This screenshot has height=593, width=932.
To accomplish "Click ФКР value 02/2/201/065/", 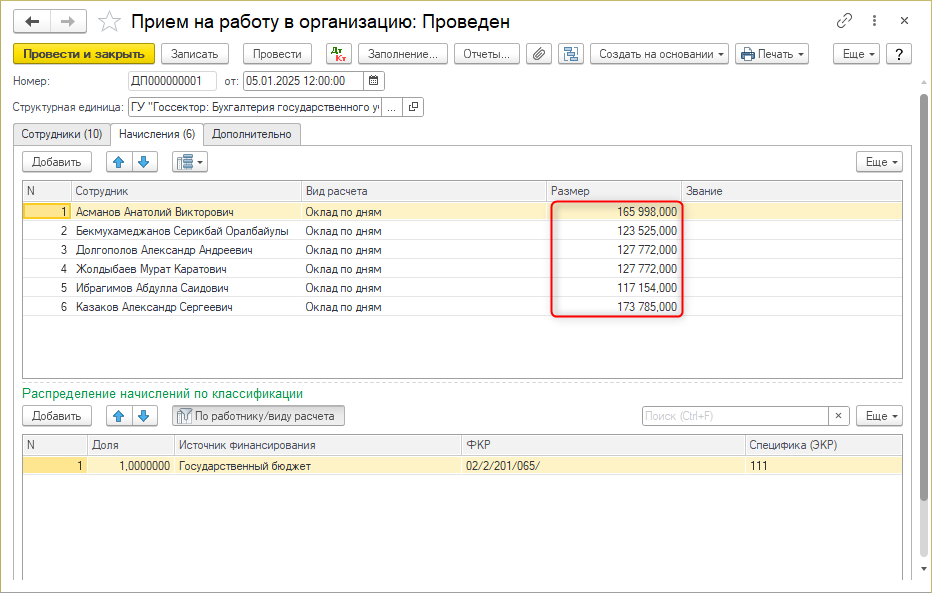I will (603, 466).
